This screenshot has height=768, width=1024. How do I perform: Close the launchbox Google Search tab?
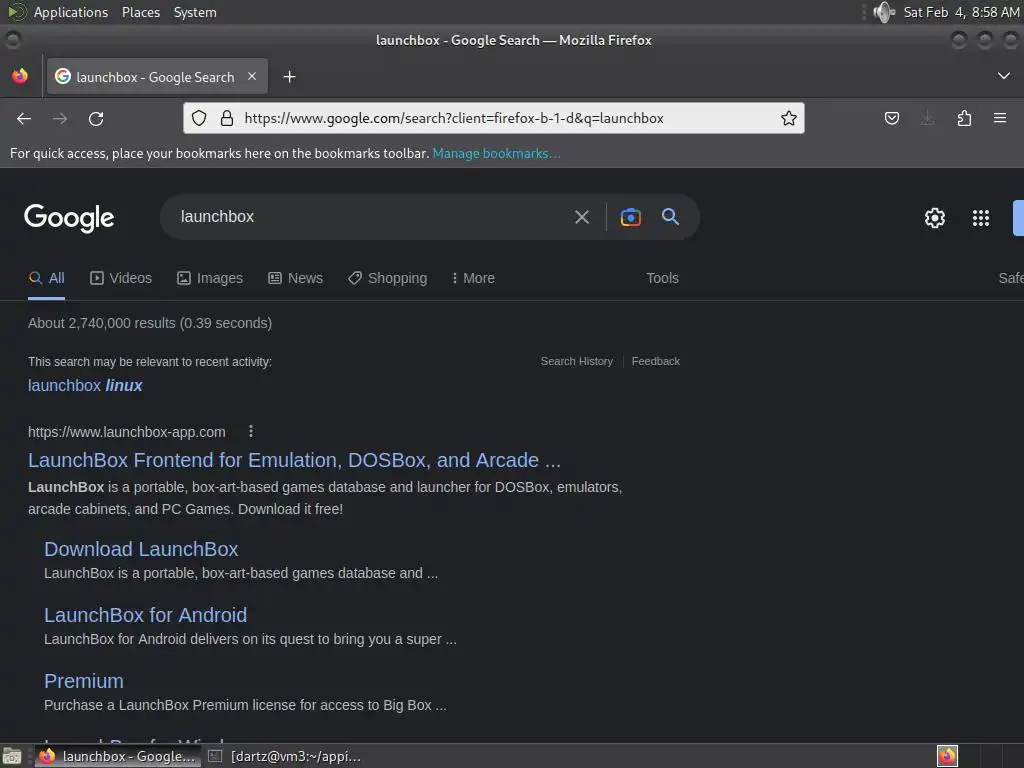coord(252,76)
